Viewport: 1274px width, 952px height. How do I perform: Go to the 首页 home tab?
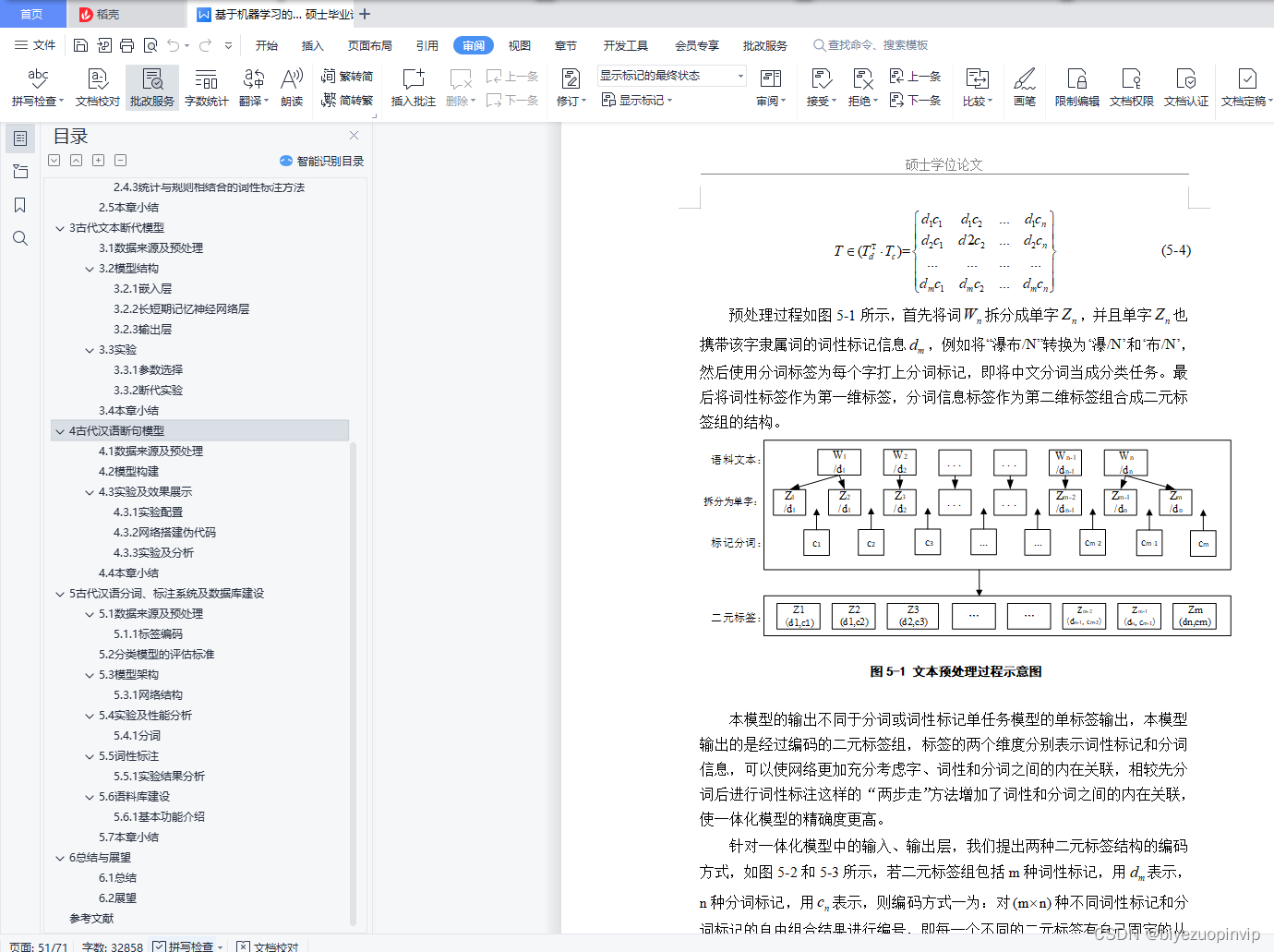coord(32,14)
